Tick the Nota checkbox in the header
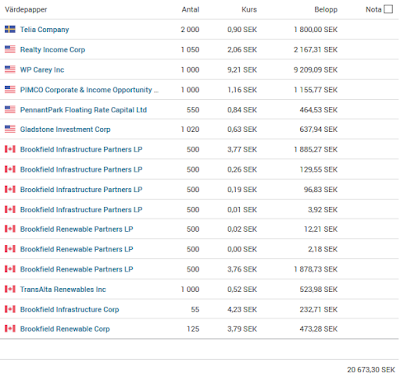 [x=388, y=9]
